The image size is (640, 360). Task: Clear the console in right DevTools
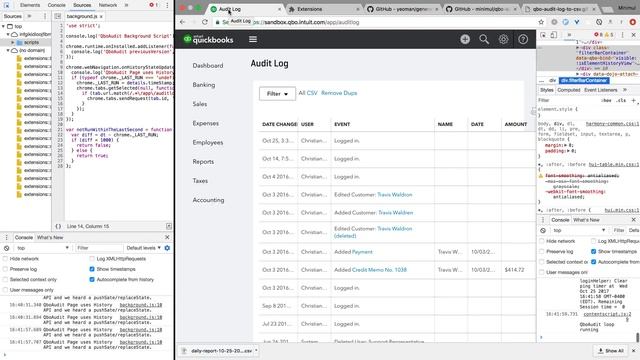[543, 230]
